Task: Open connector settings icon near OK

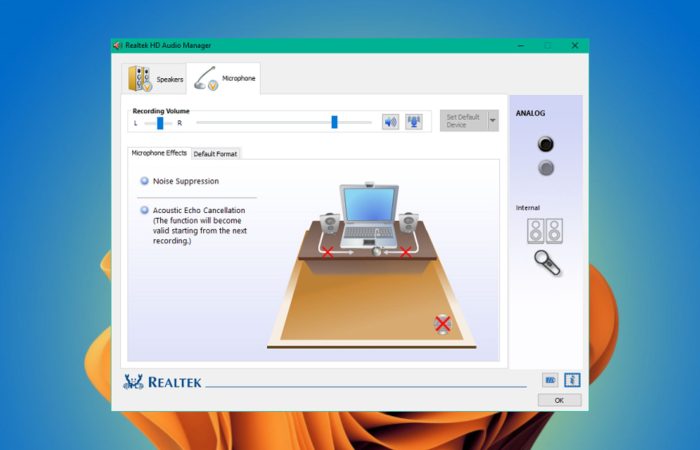Action: pos(550,380)
